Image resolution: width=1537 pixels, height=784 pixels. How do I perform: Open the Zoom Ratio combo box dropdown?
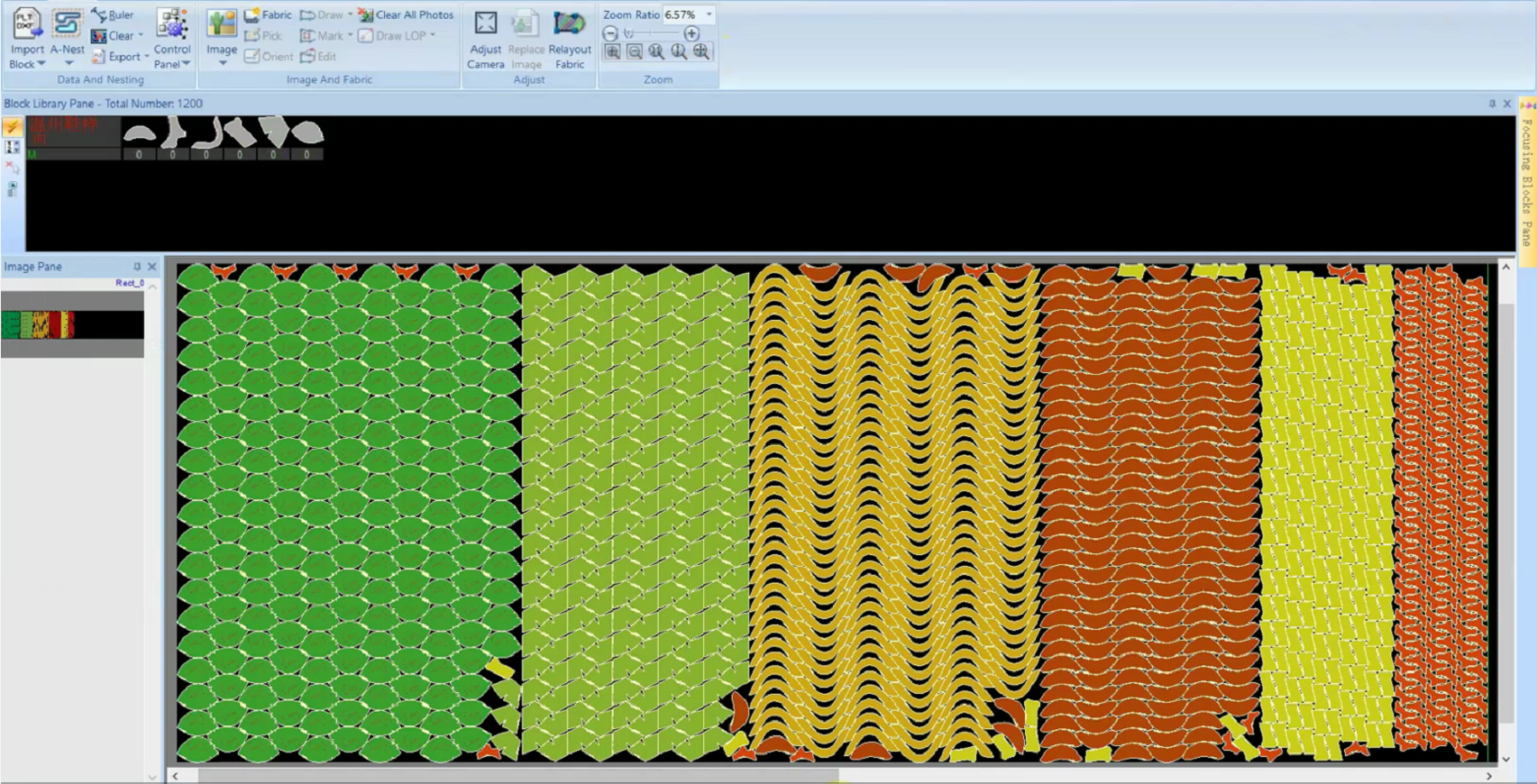pyautogui.click(x=709, y=14)
